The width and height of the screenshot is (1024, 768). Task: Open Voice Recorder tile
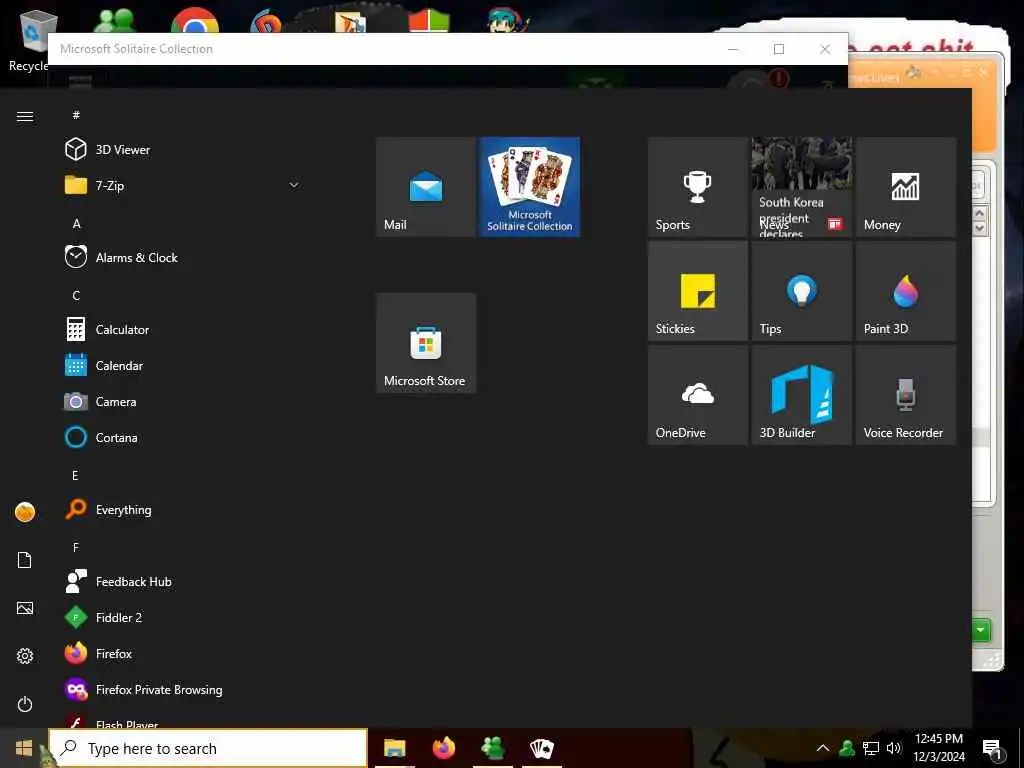pos(906,395)
